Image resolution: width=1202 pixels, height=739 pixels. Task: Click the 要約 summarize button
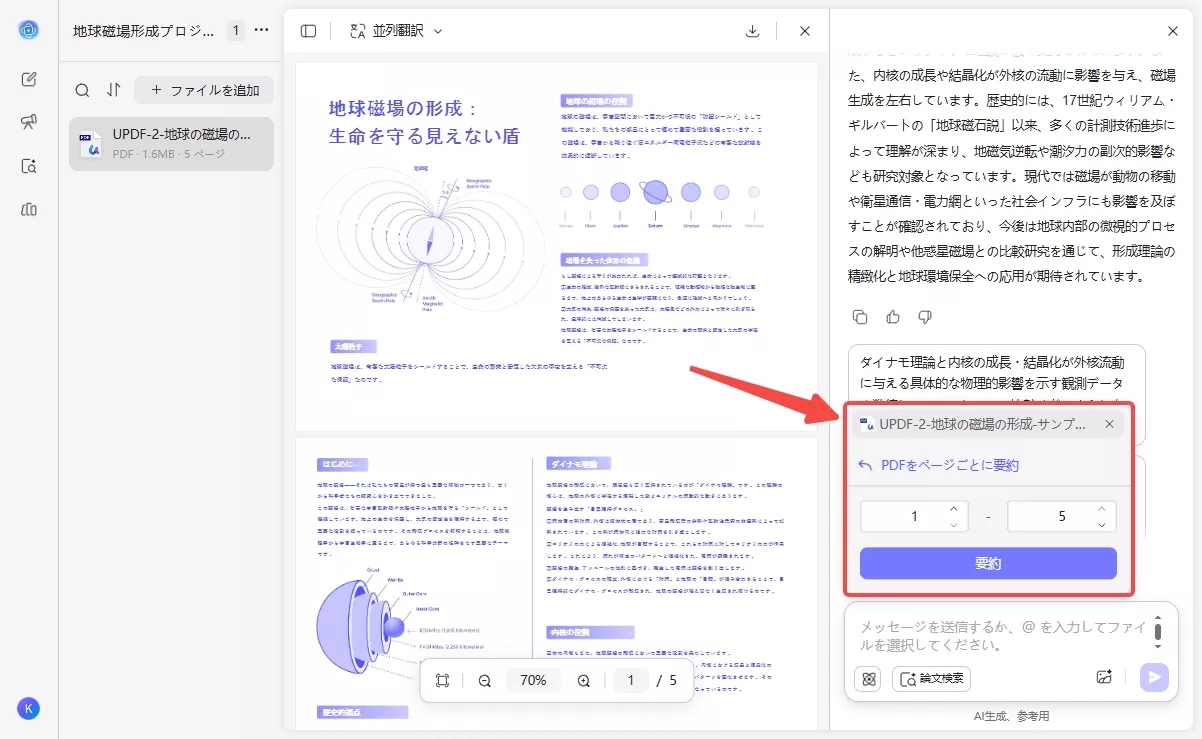[x=988, y=563]
